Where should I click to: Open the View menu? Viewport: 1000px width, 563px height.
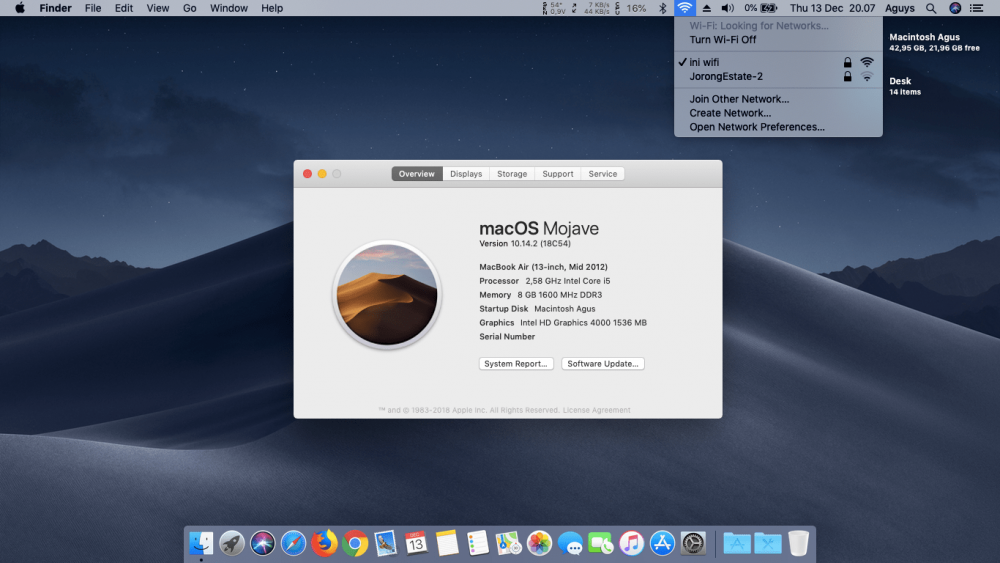(158, 8)
